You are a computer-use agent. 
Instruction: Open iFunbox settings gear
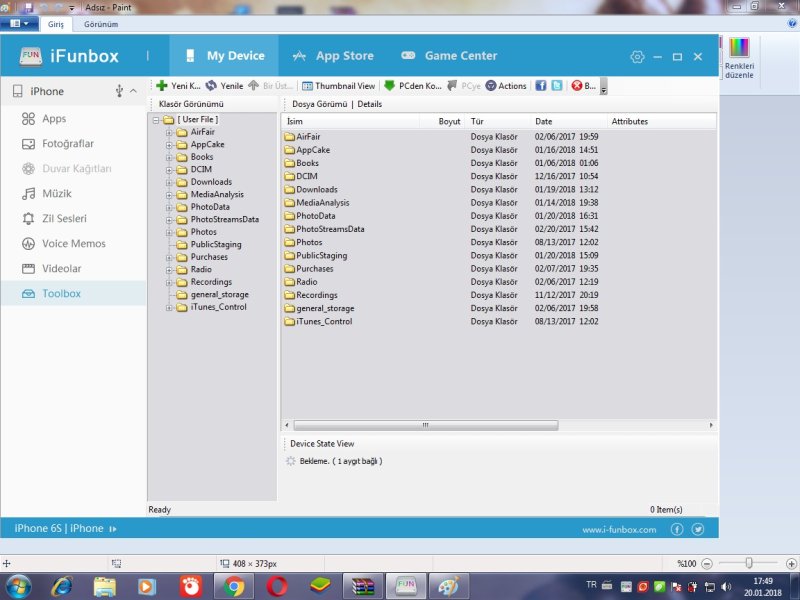(x=637, y=57)
